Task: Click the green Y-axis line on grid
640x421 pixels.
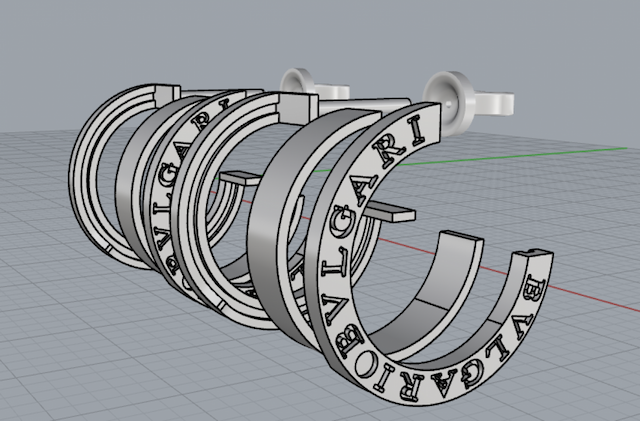Action: tap(510, 156)
